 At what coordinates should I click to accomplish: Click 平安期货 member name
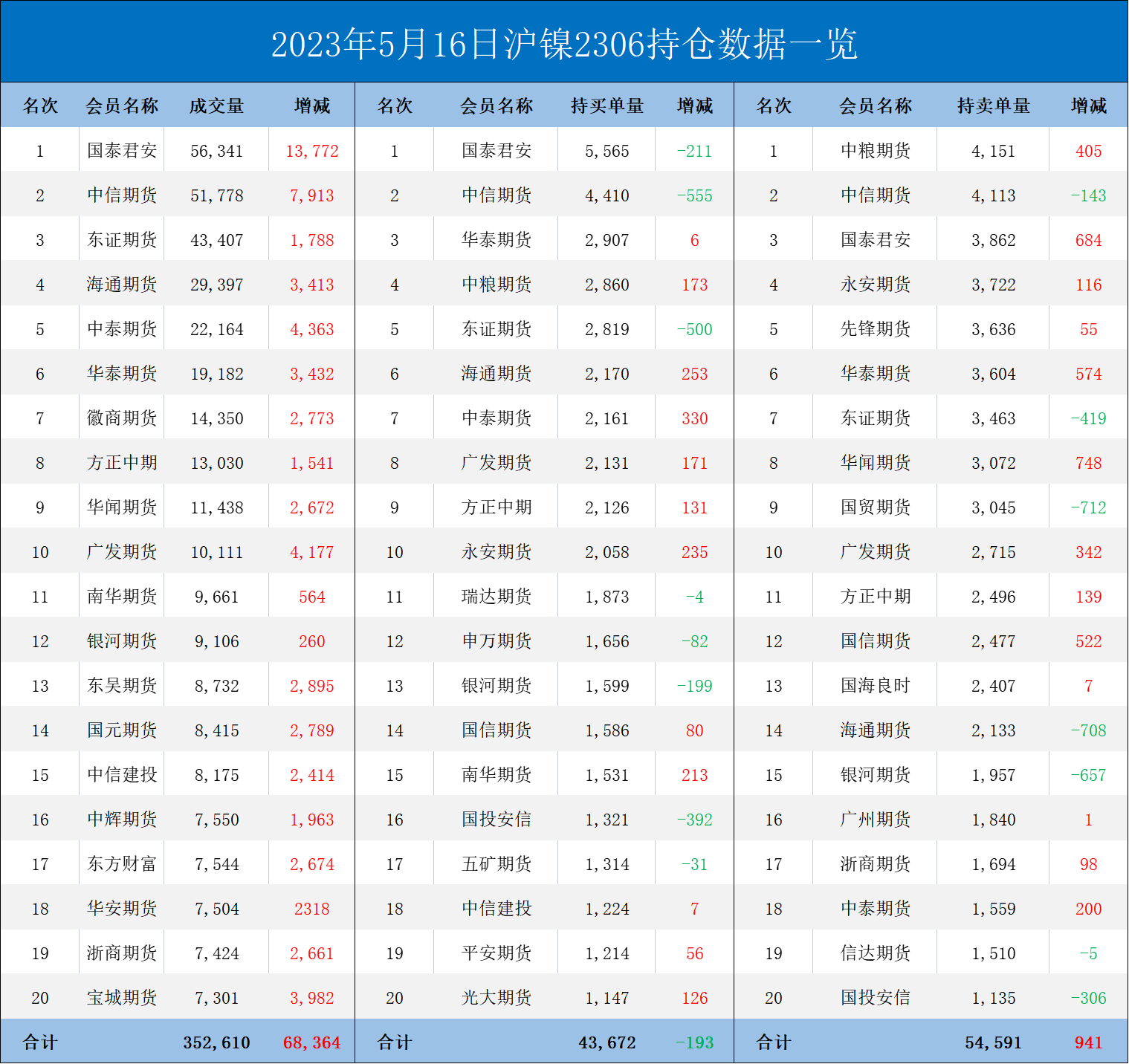496,953
